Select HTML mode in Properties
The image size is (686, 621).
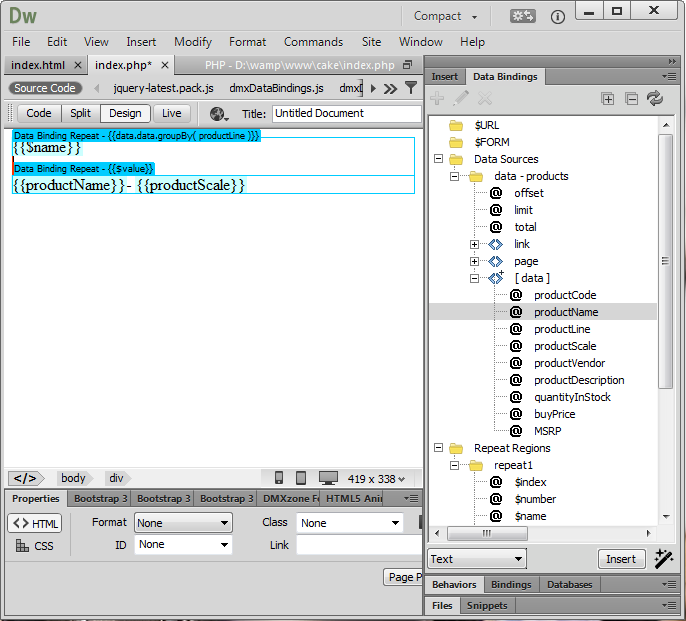[x=35, y=523]
